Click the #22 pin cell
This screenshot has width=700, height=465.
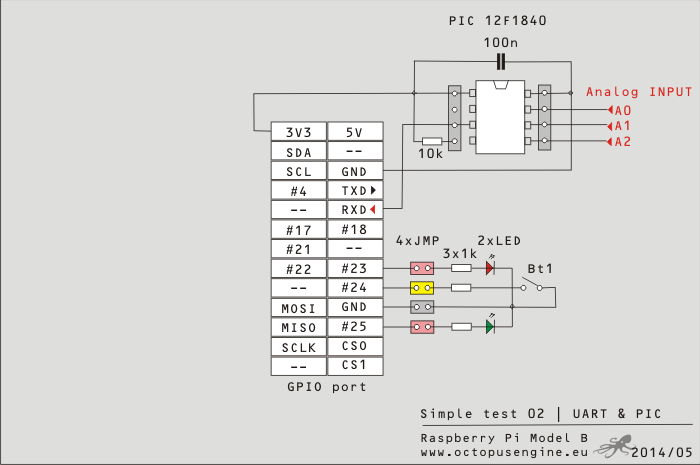pos(299,269)
